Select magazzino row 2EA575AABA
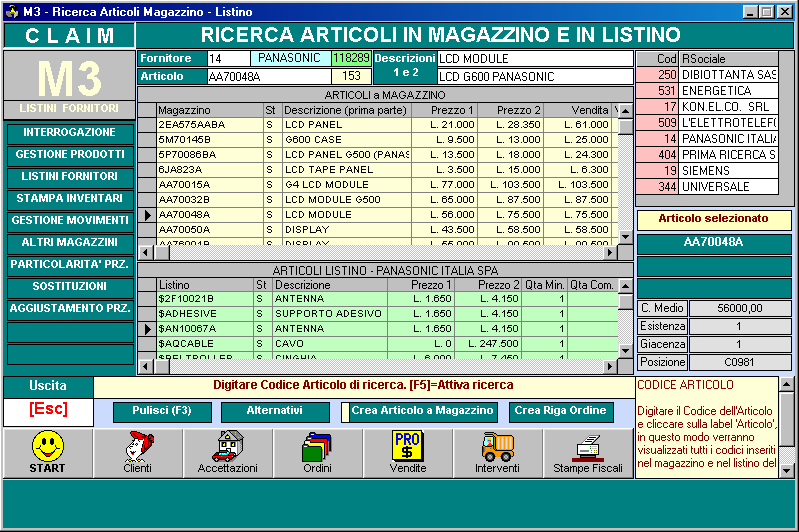 tap(378, 125)
